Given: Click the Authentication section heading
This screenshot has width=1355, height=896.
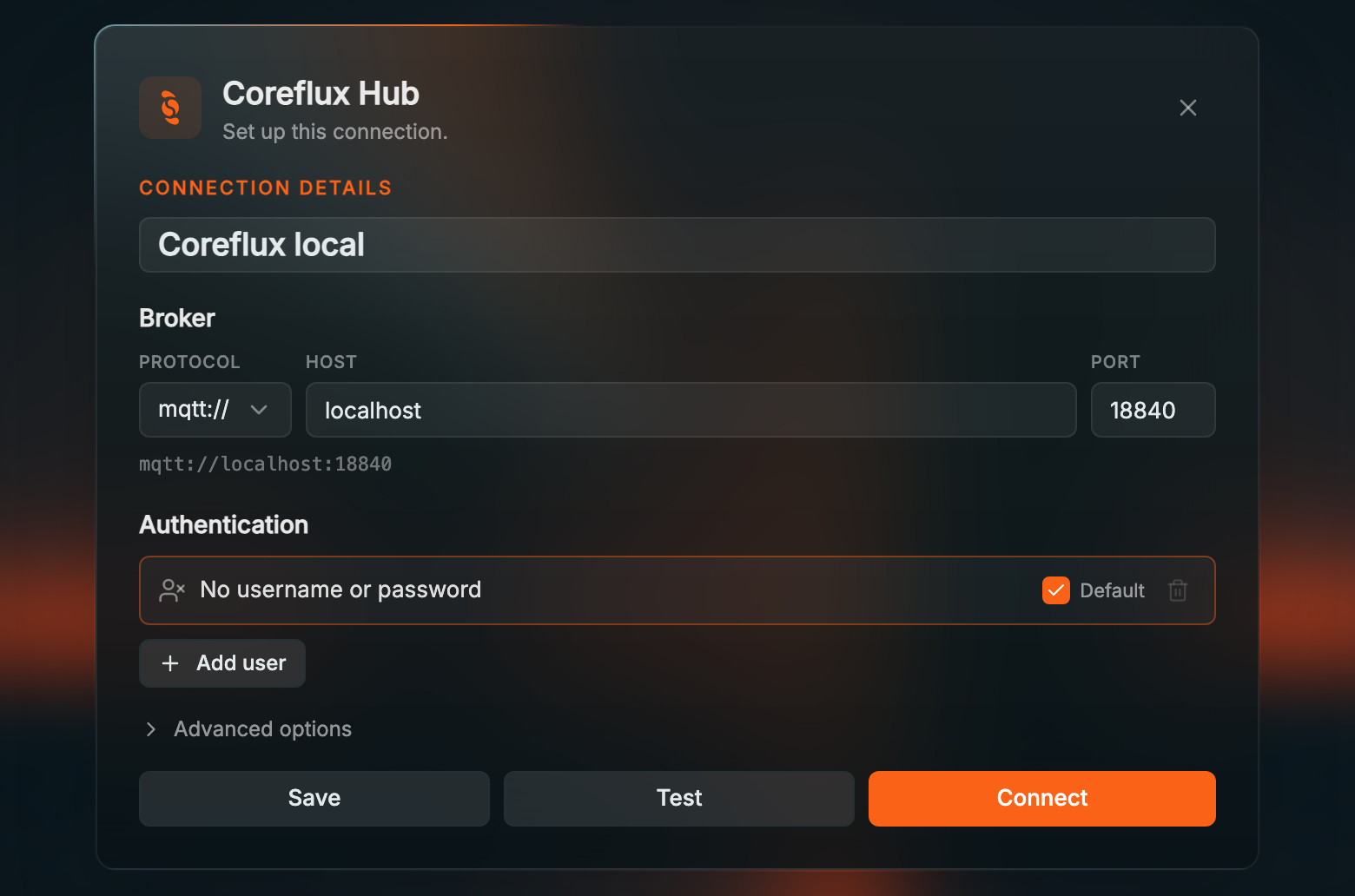Looking at the screenshot, I should [x=224, y=525].
